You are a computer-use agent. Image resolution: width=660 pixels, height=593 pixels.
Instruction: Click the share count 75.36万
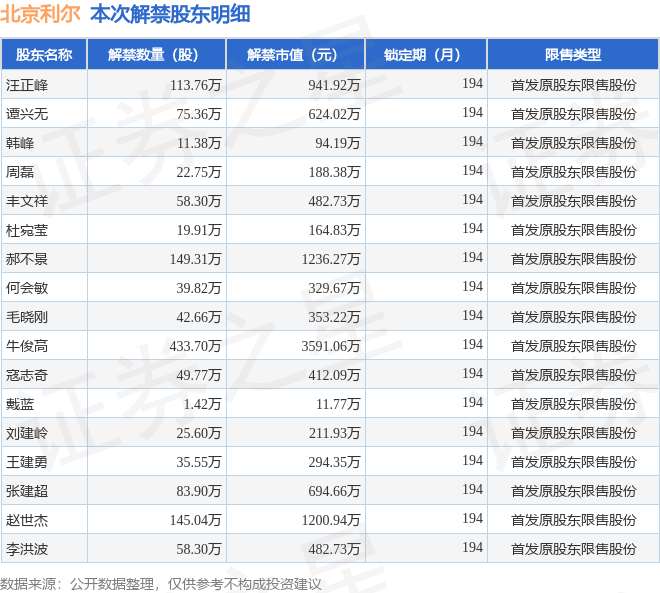click(x=199, y=114)
